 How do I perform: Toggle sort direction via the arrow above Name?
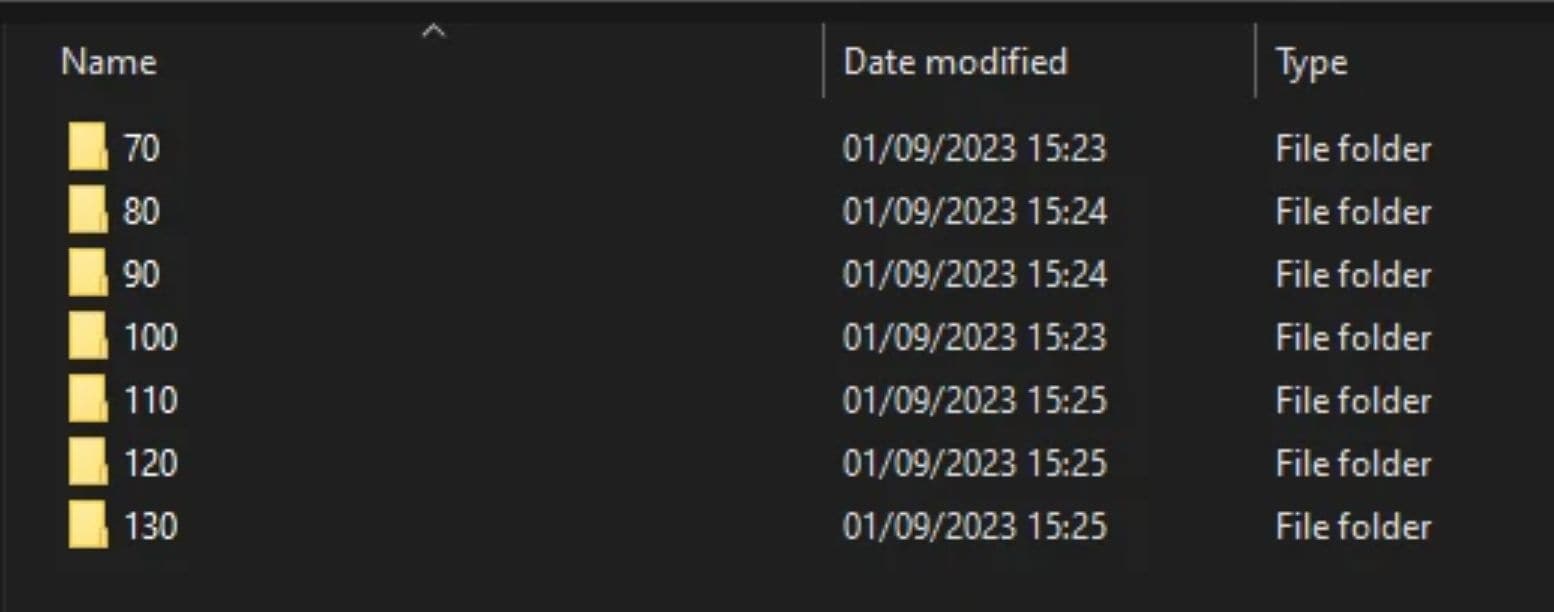coord(433,32)
